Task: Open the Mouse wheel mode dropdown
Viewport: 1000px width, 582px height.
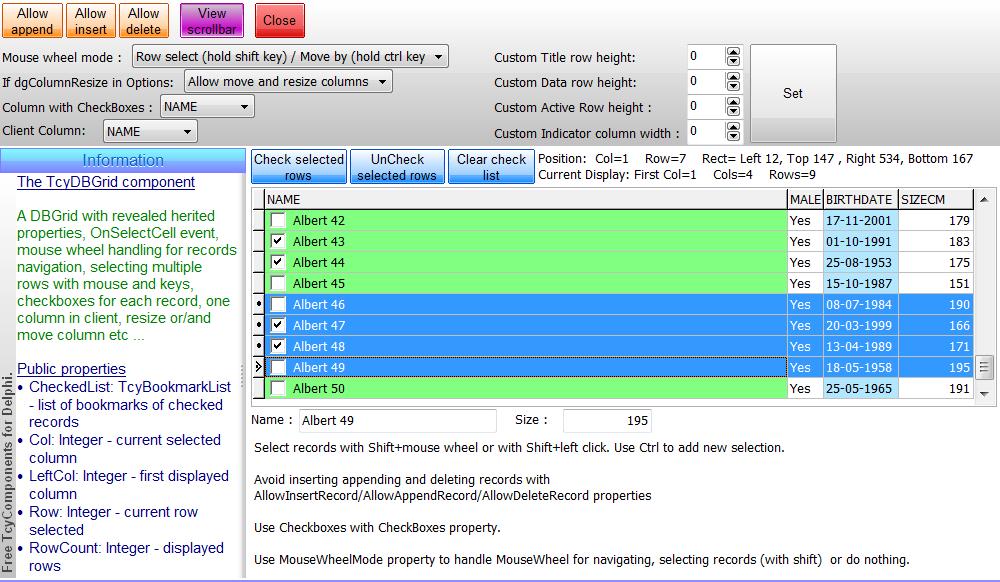Action: coord(290,57)
